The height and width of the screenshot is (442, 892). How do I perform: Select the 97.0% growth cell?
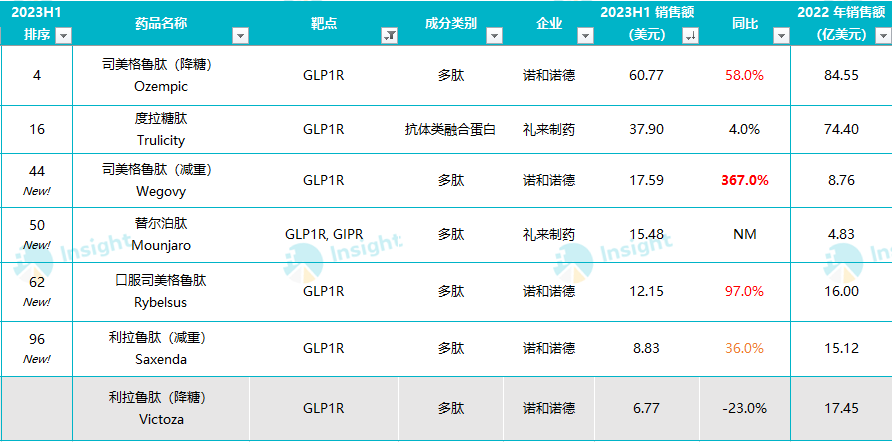(x=745, y=291)
